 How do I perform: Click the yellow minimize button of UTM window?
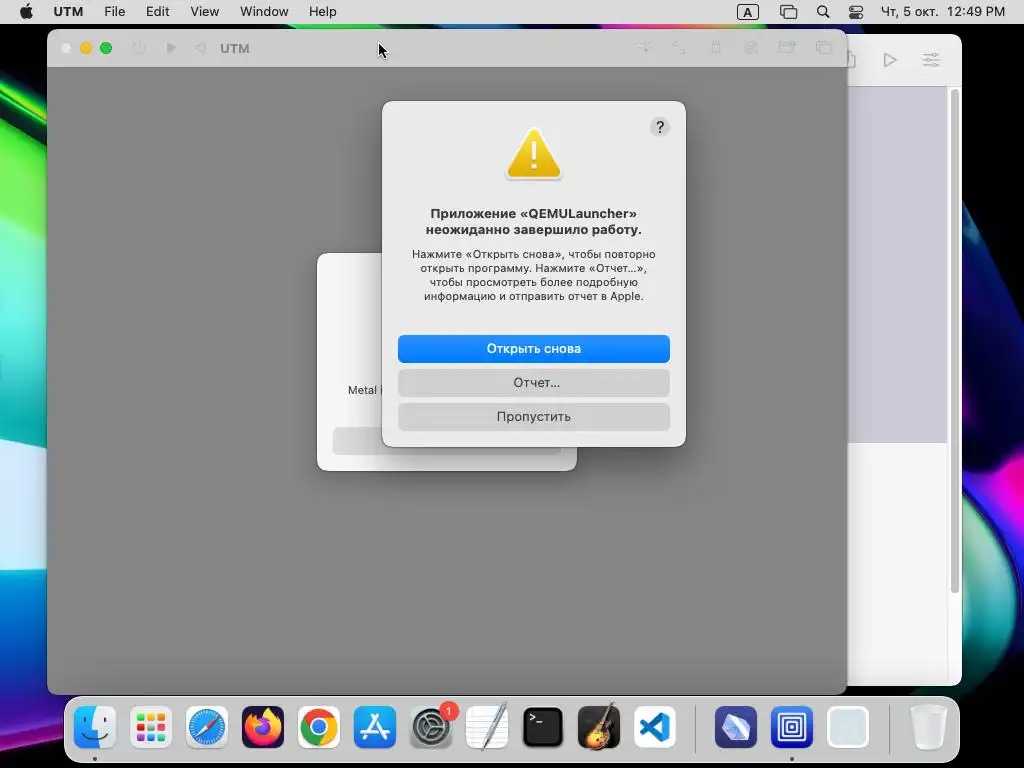pyautogui.click(x=86, y=48)
